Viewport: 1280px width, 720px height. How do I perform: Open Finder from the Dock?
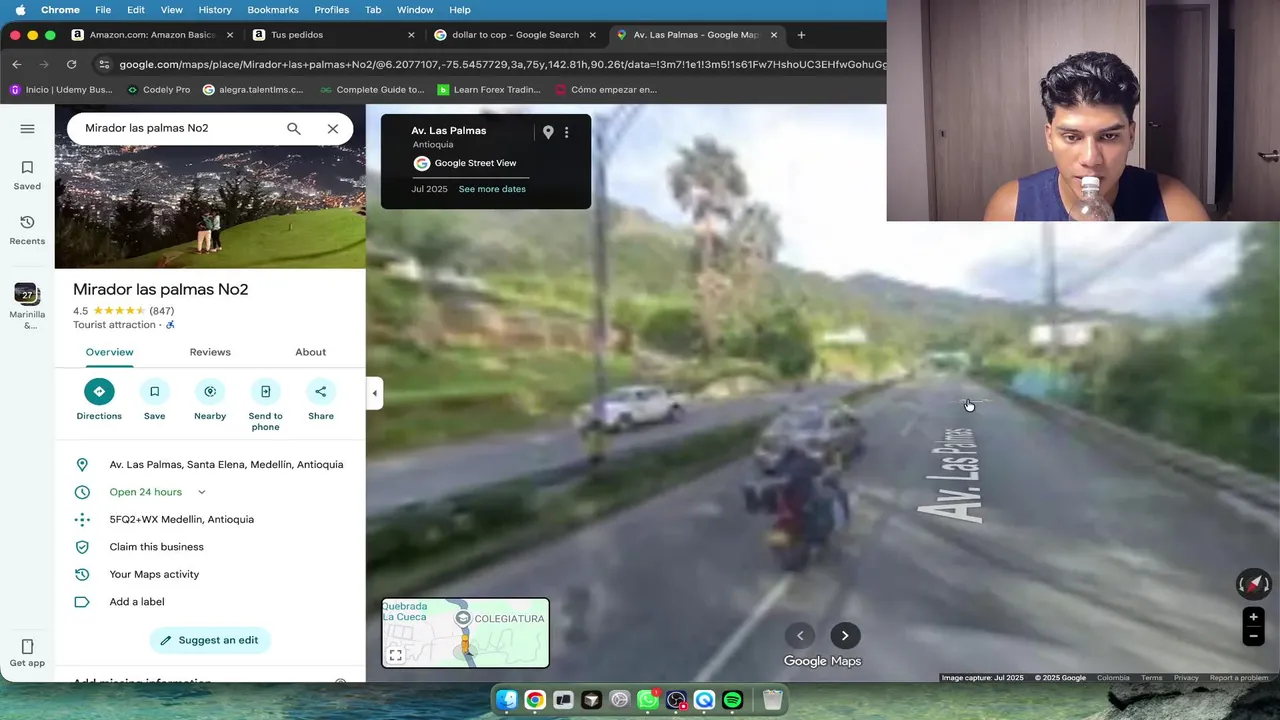pos(507,700)
